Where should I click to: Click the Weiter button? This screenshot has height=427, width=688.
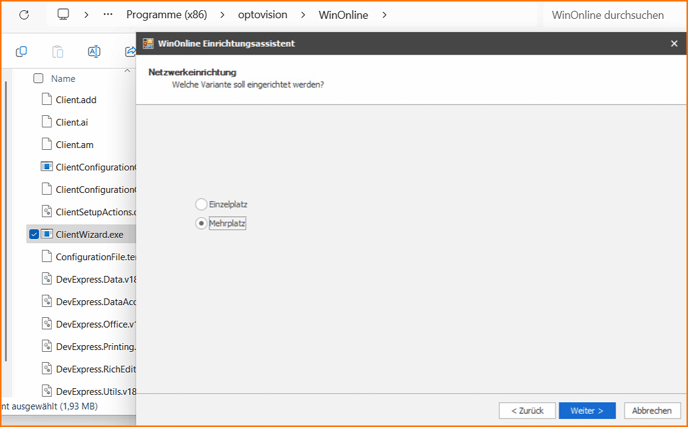pyautogui.click(x=587, y=411)
